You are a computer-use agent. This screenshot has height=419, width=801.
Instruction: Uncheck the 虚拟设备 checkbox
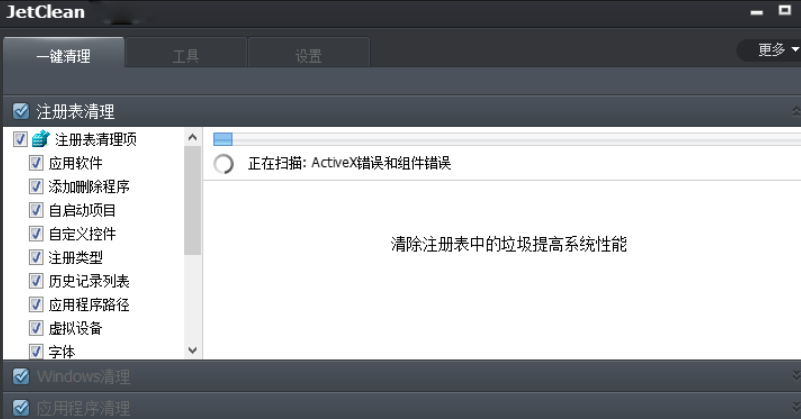click(36, 328)
